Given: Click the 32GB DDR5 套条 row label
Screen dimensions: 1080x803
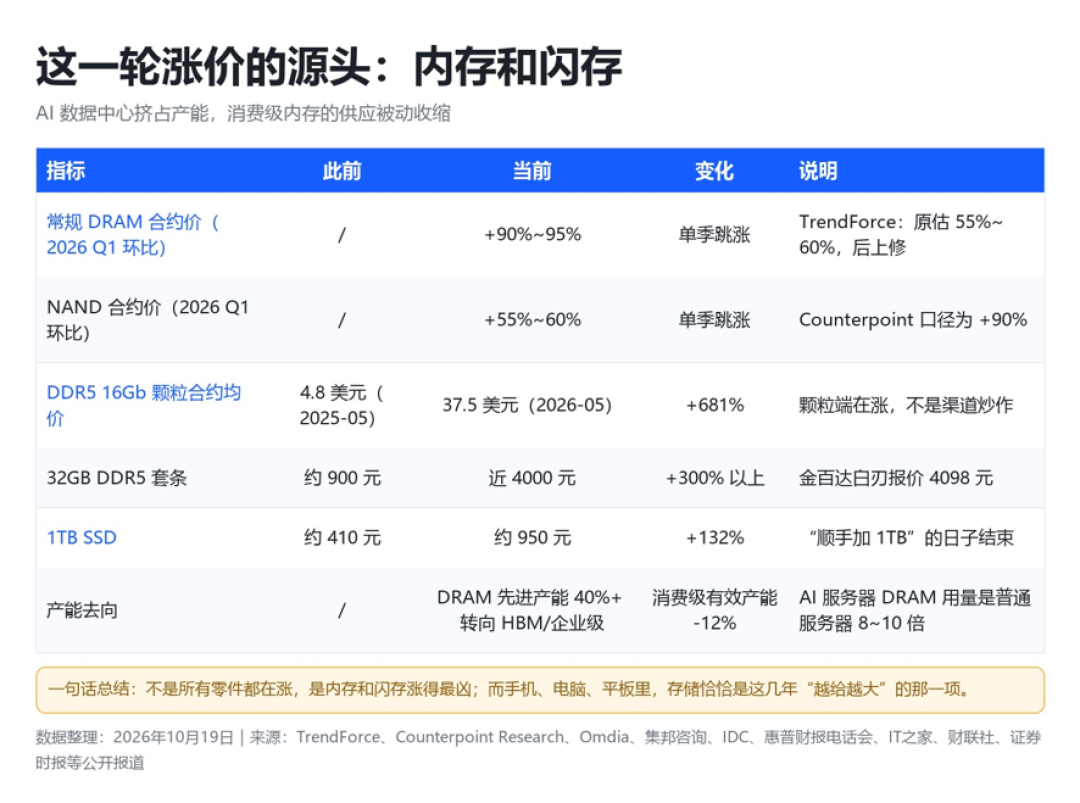Looking at the screenshot, I should (x=116, y=478).
